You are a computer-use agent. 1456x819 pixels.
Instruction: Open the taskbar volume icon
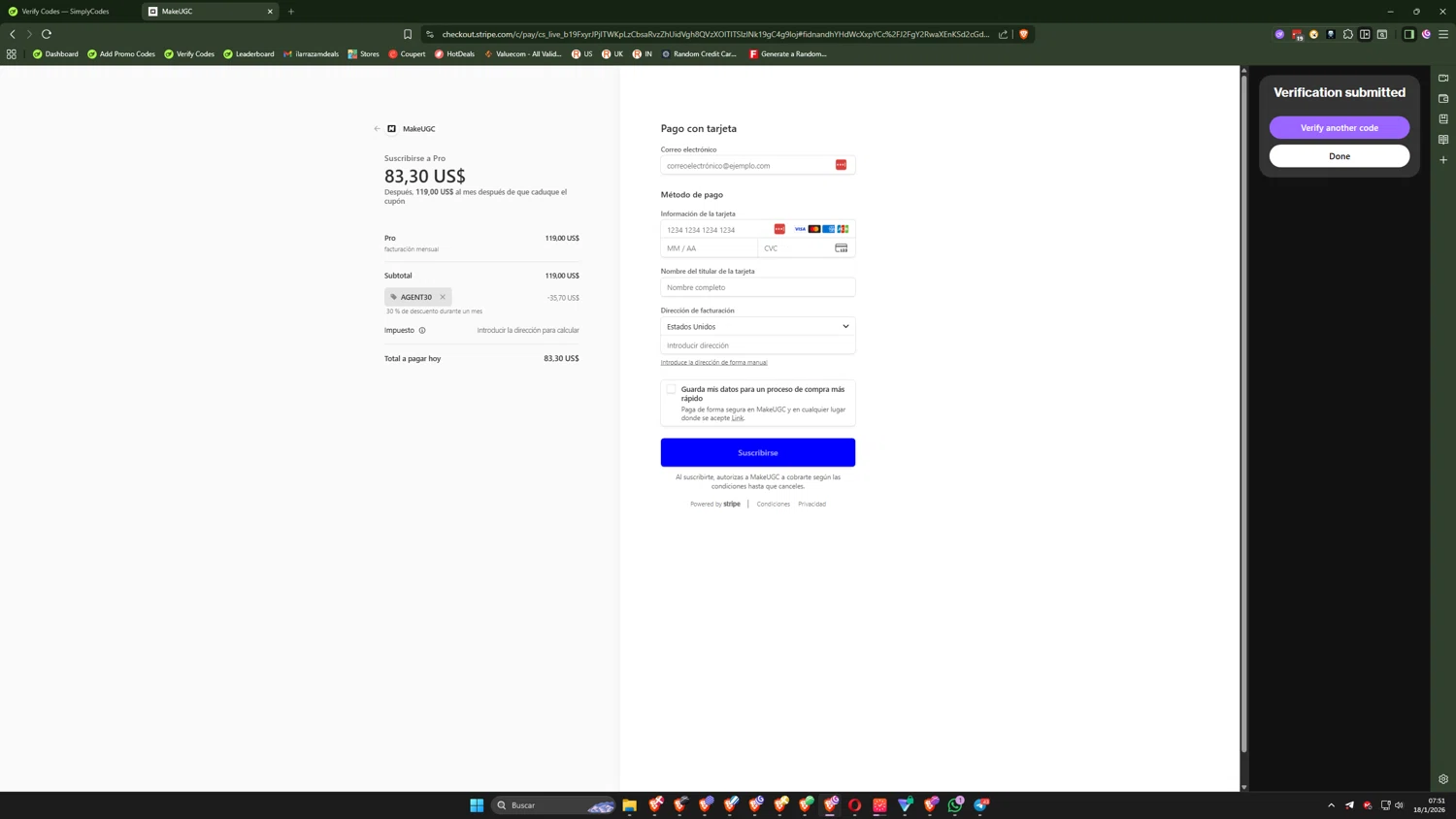click(1399, 805)
